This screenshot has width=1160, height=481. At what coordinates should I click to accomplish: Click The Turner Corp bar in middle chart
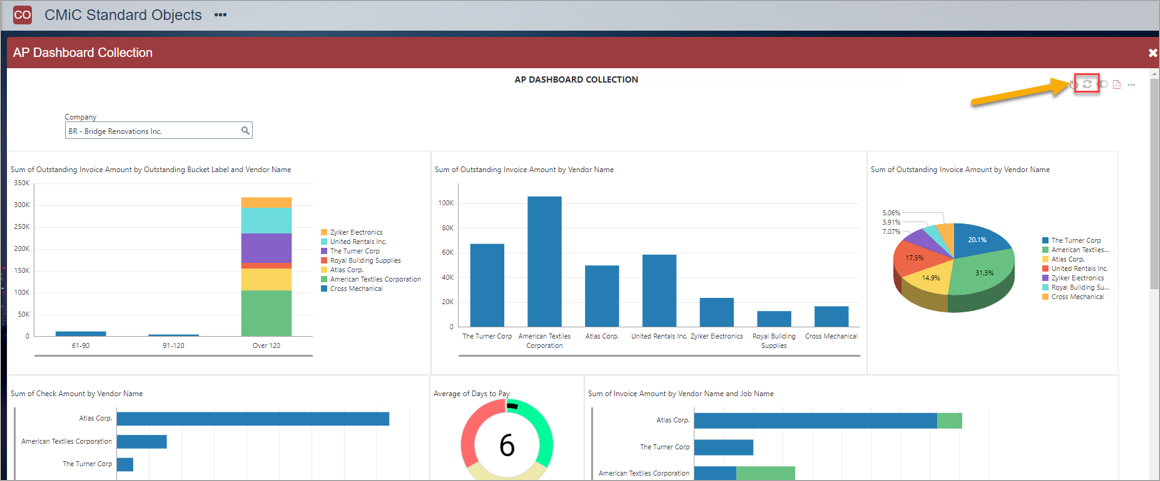tap(487, 285)
